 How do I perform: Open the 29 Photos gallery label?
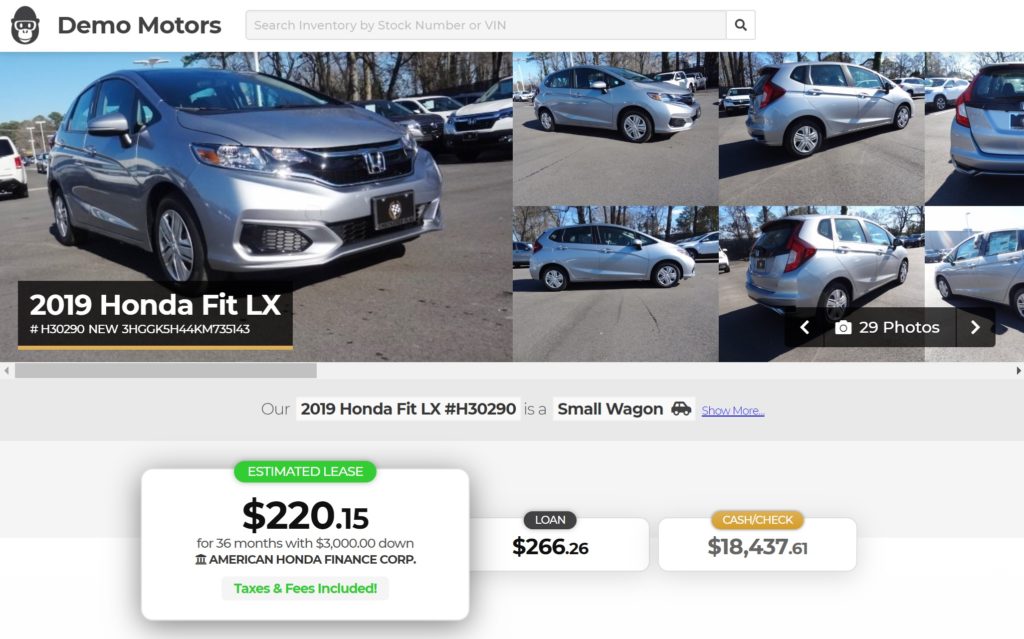coord(899,327)
